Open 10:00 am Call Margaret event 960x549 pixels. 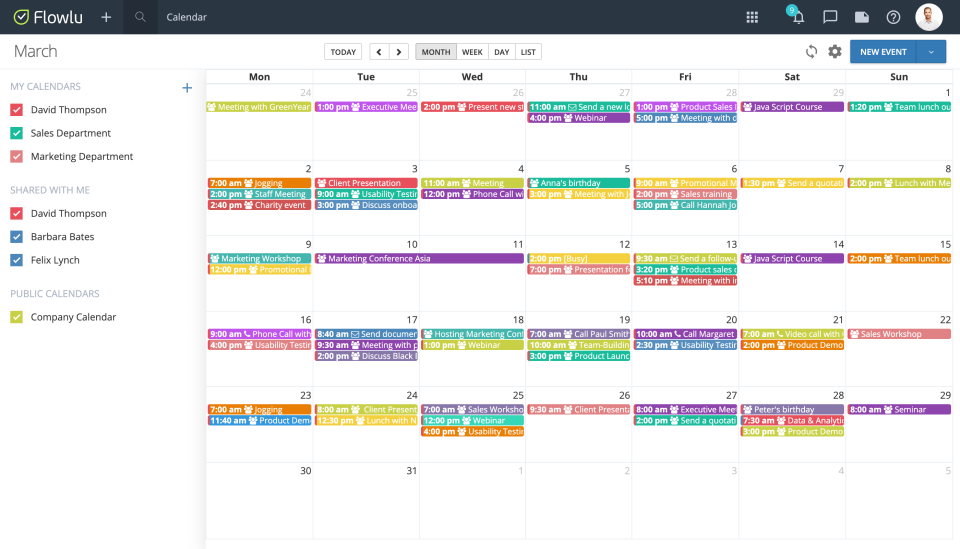pyautogui.click(x=686, y=334)
